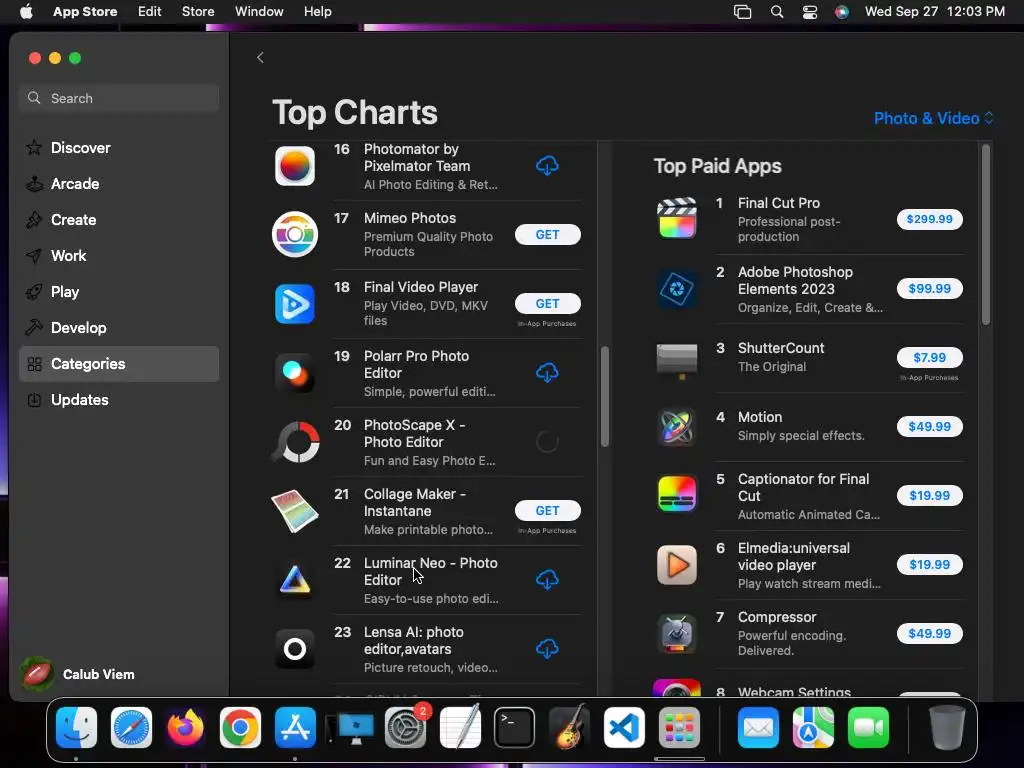The height and width of the screenshot is (768, 1024).
Task: Open Terminal from the Dock
Action: (x=515, y=728)
